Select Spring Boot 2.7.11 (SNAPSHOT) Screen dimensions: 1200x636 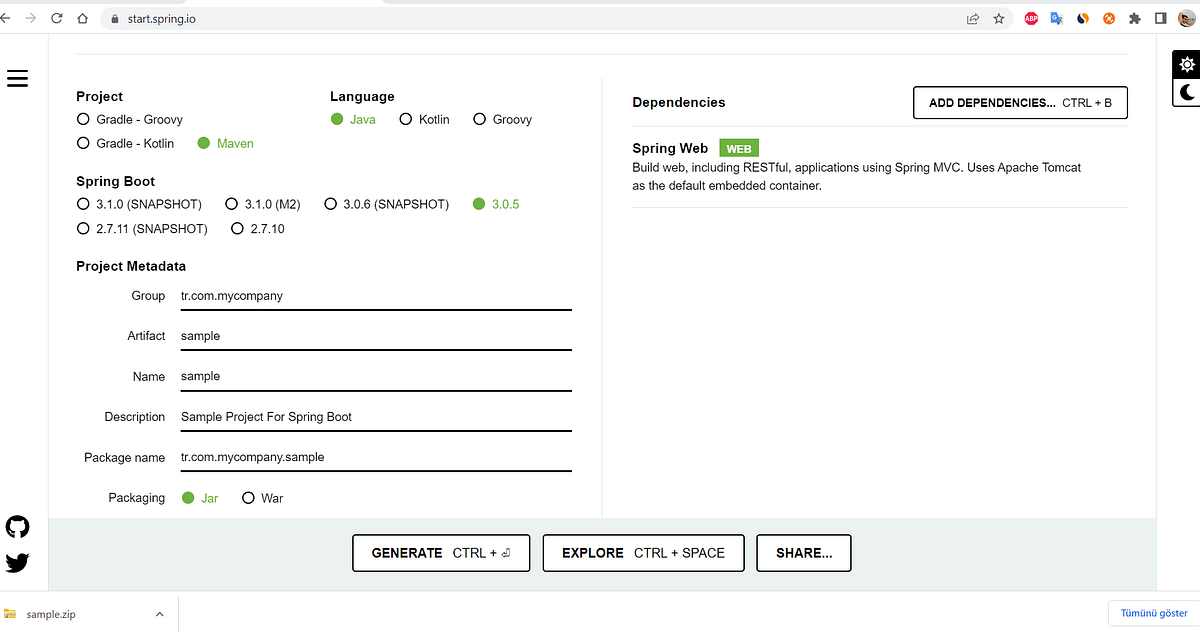[142, 228]
